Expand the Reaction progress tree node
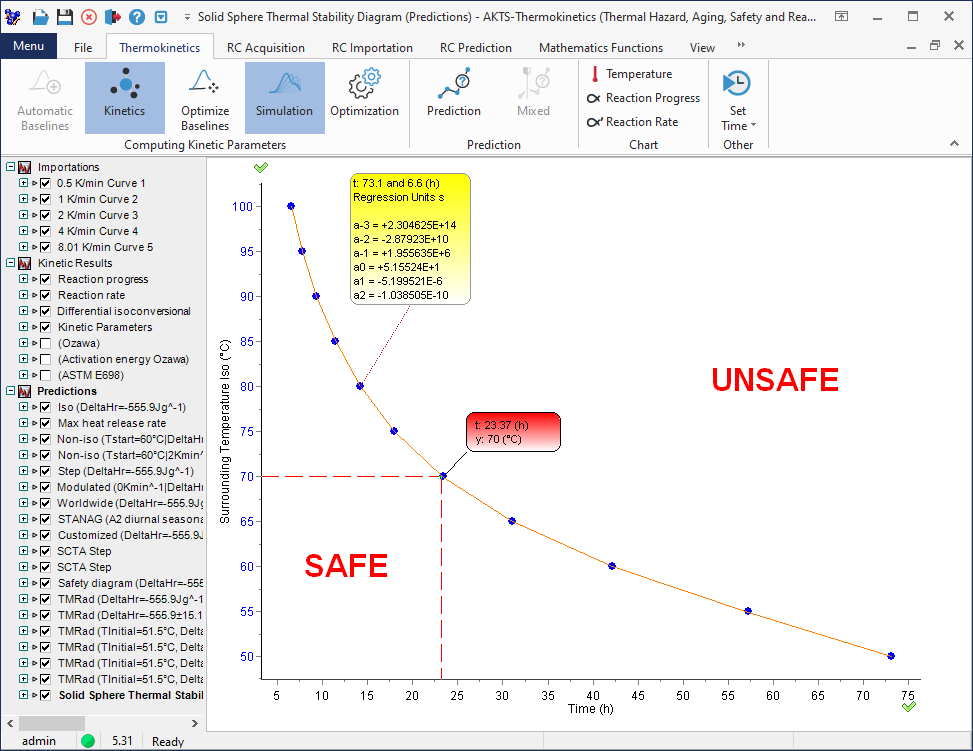Image resolution: width=973 pixels, height=751 pixels. pyautogui.click(x=23, y=279)
